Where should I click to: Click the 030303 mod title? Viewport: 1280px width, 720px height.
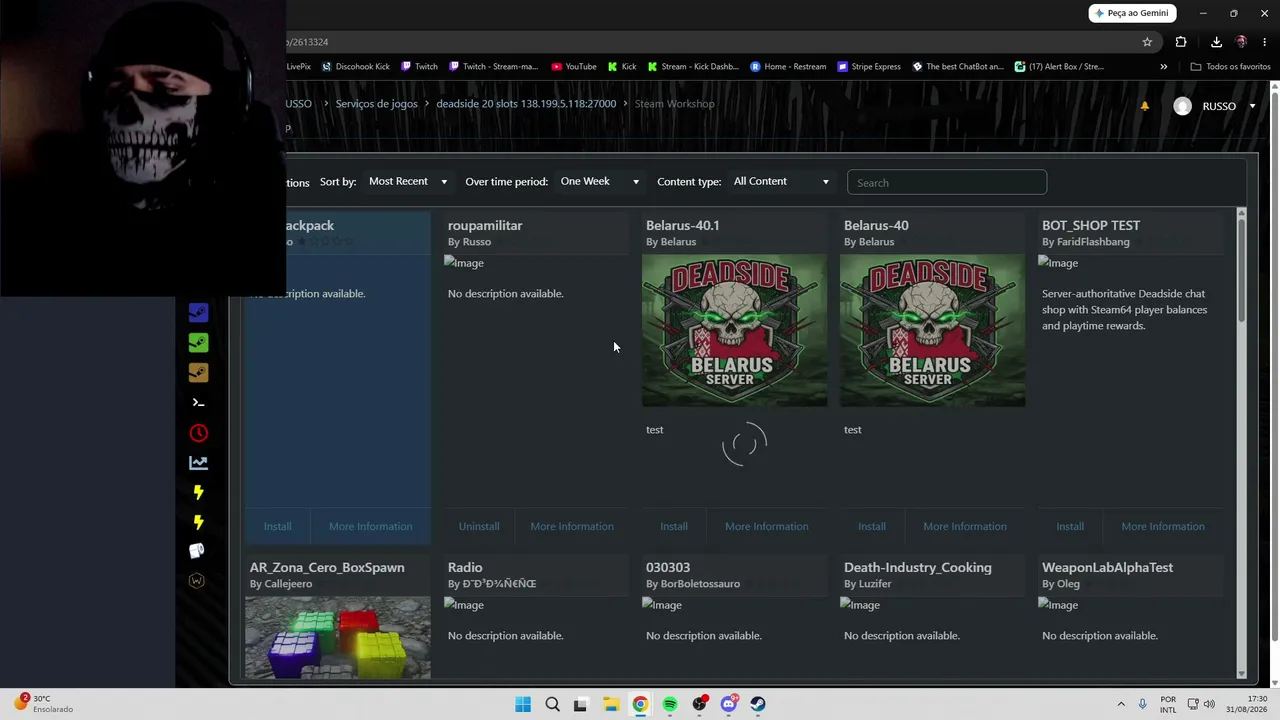click(x=668, y=568)
